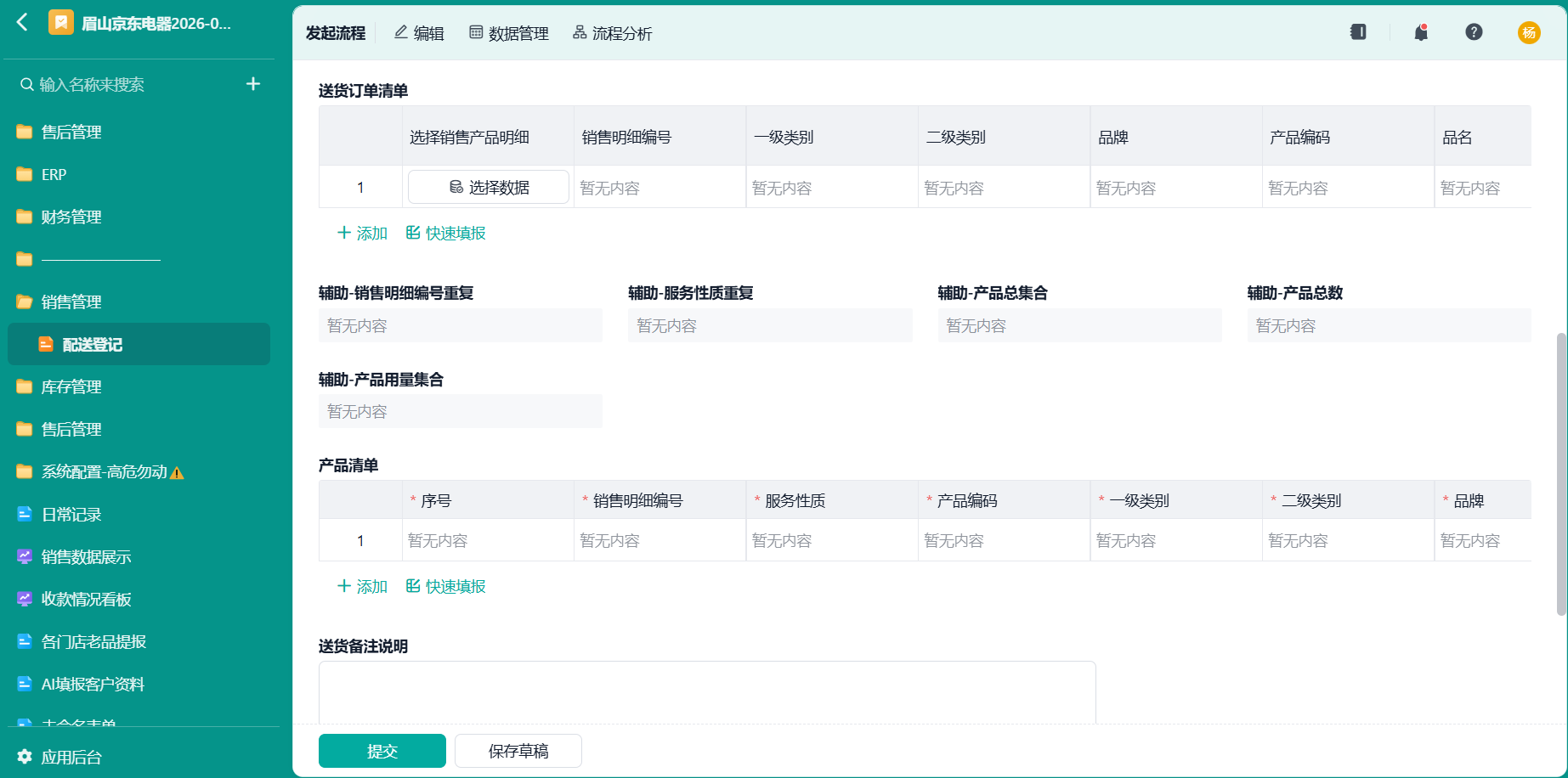Click 快速填报 under 送货订单清单

click(446, 233)
